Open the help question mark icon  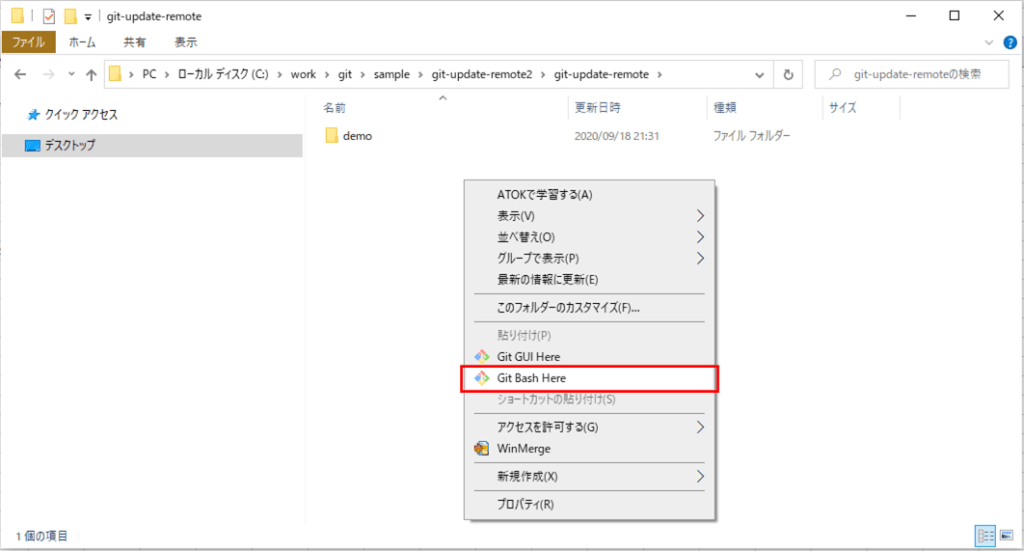[x=1010, y=42]
